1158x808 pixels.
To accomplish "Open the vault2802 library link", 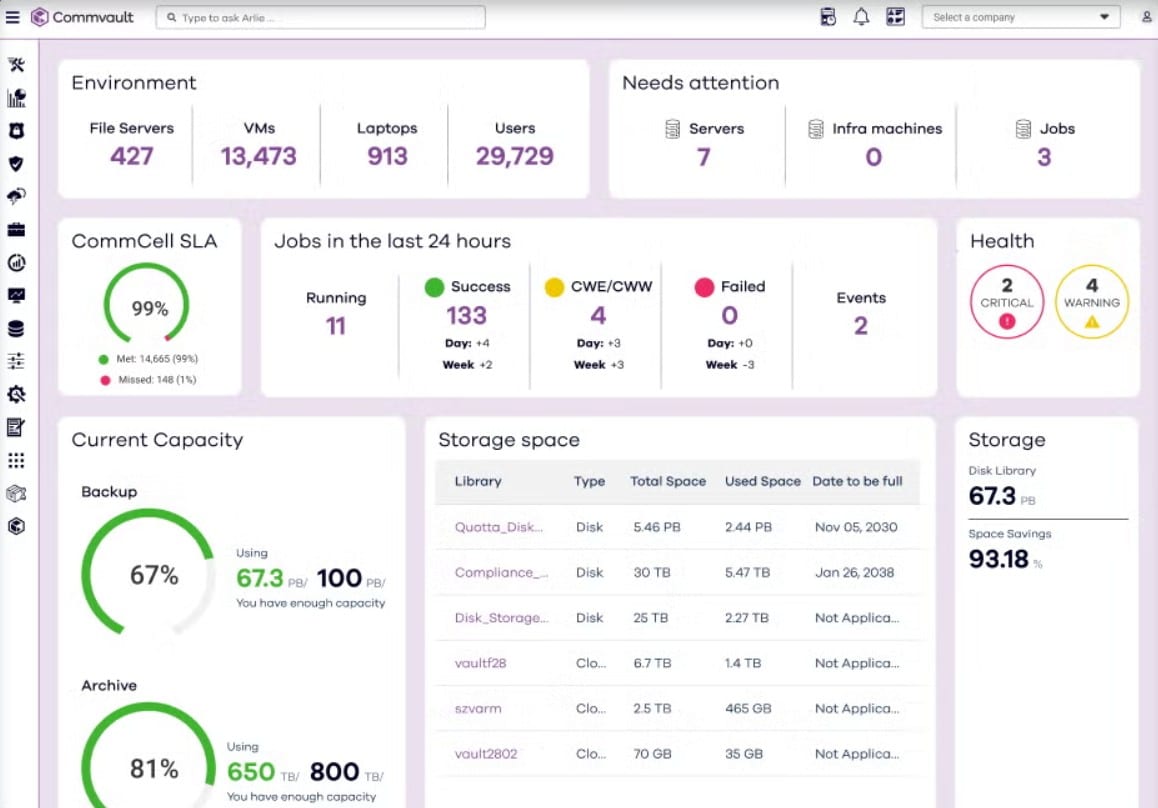I will (x=486, y=753).
